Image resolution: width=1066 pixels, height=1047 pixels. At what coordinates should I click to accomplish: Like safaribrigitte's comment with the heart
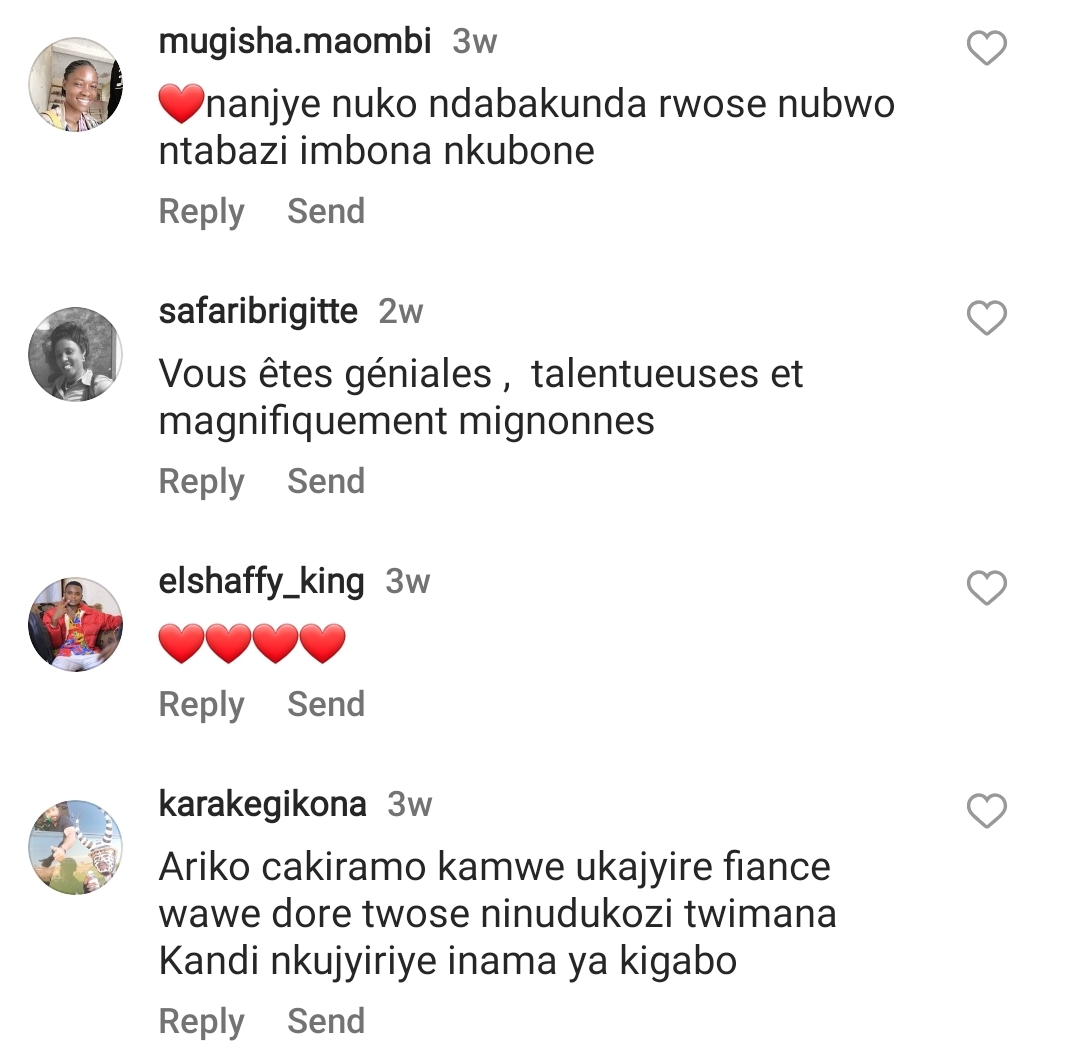tap(987, 318)
